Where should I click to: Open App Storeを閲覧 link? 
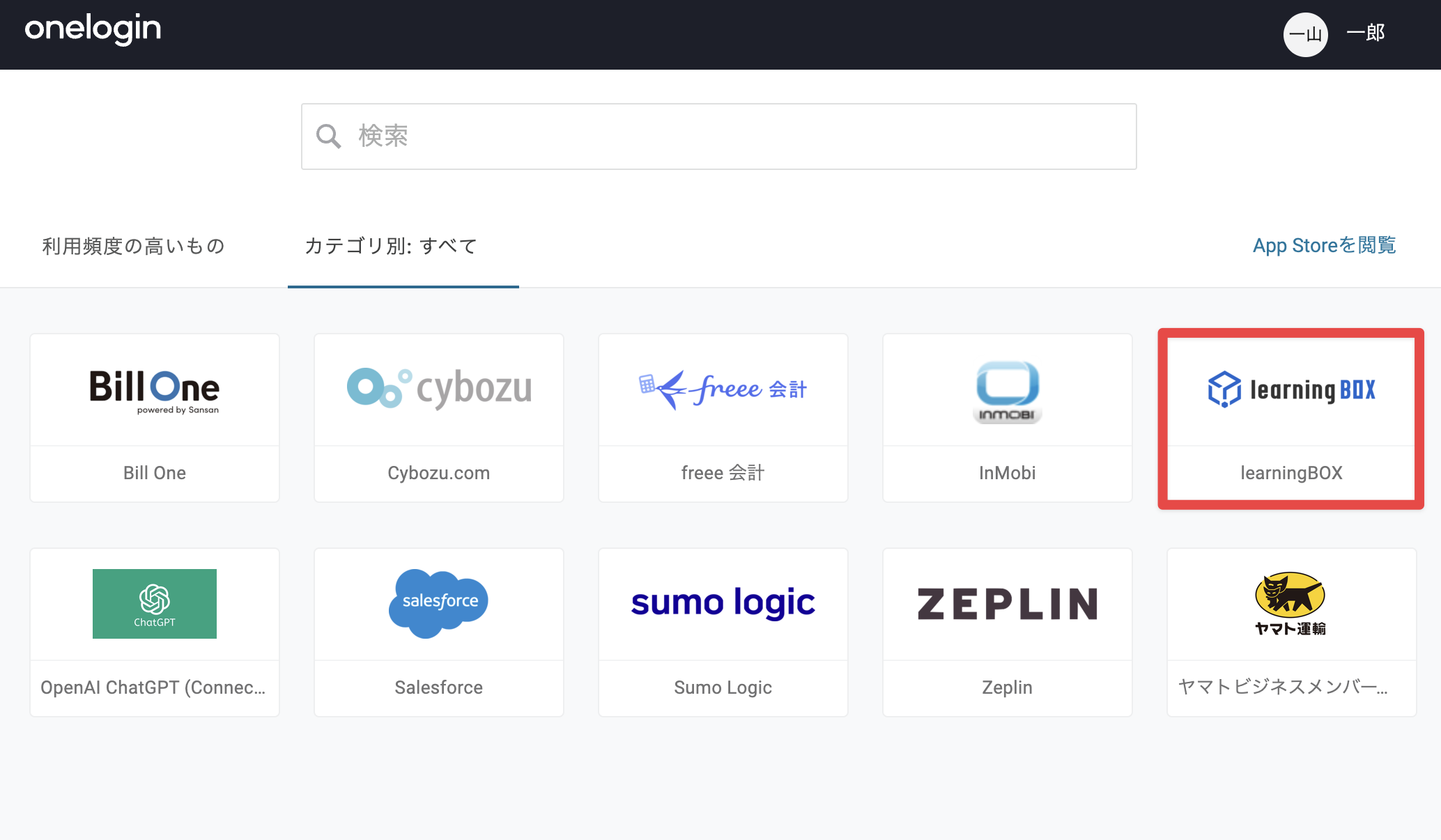pyautogui.click(x=1324, y=245)
